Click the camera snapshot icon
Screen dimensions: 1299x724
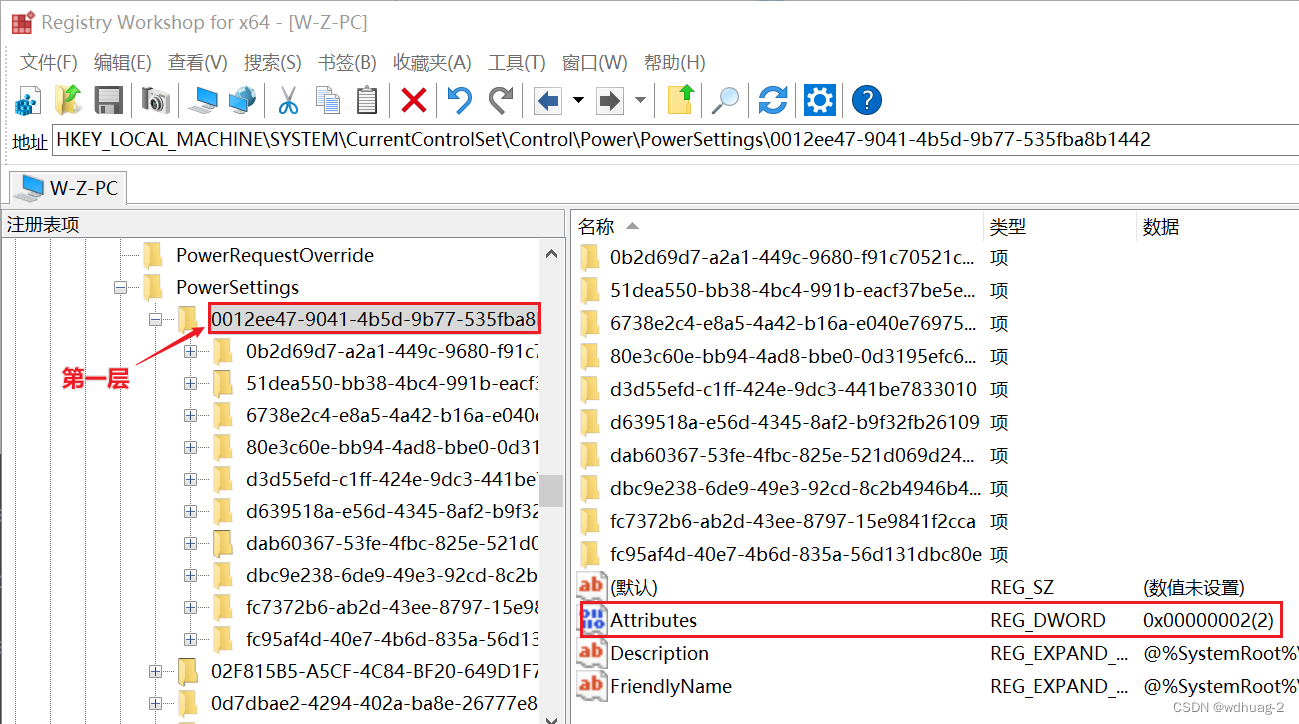155,100
